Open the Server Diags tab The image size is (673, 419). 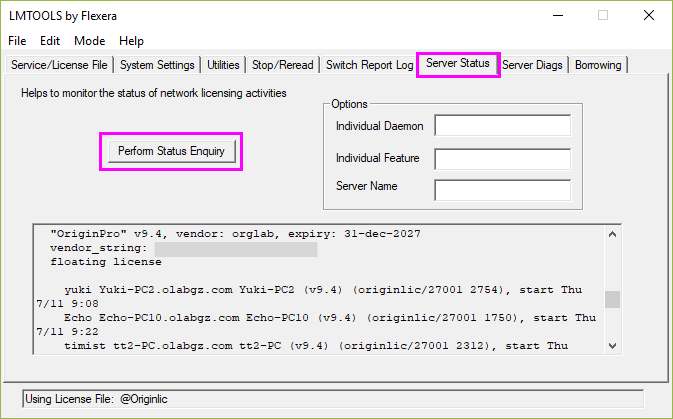tap(534, 65)
